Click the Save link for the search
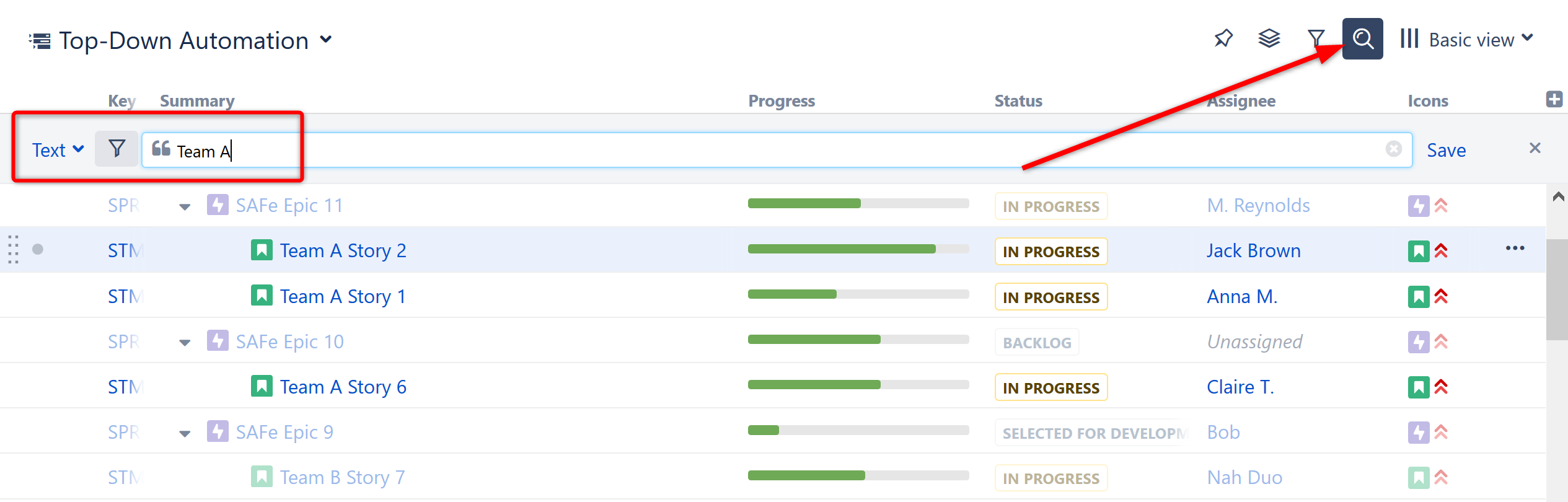This screenshot has height=502, width=1568. 1446,150
